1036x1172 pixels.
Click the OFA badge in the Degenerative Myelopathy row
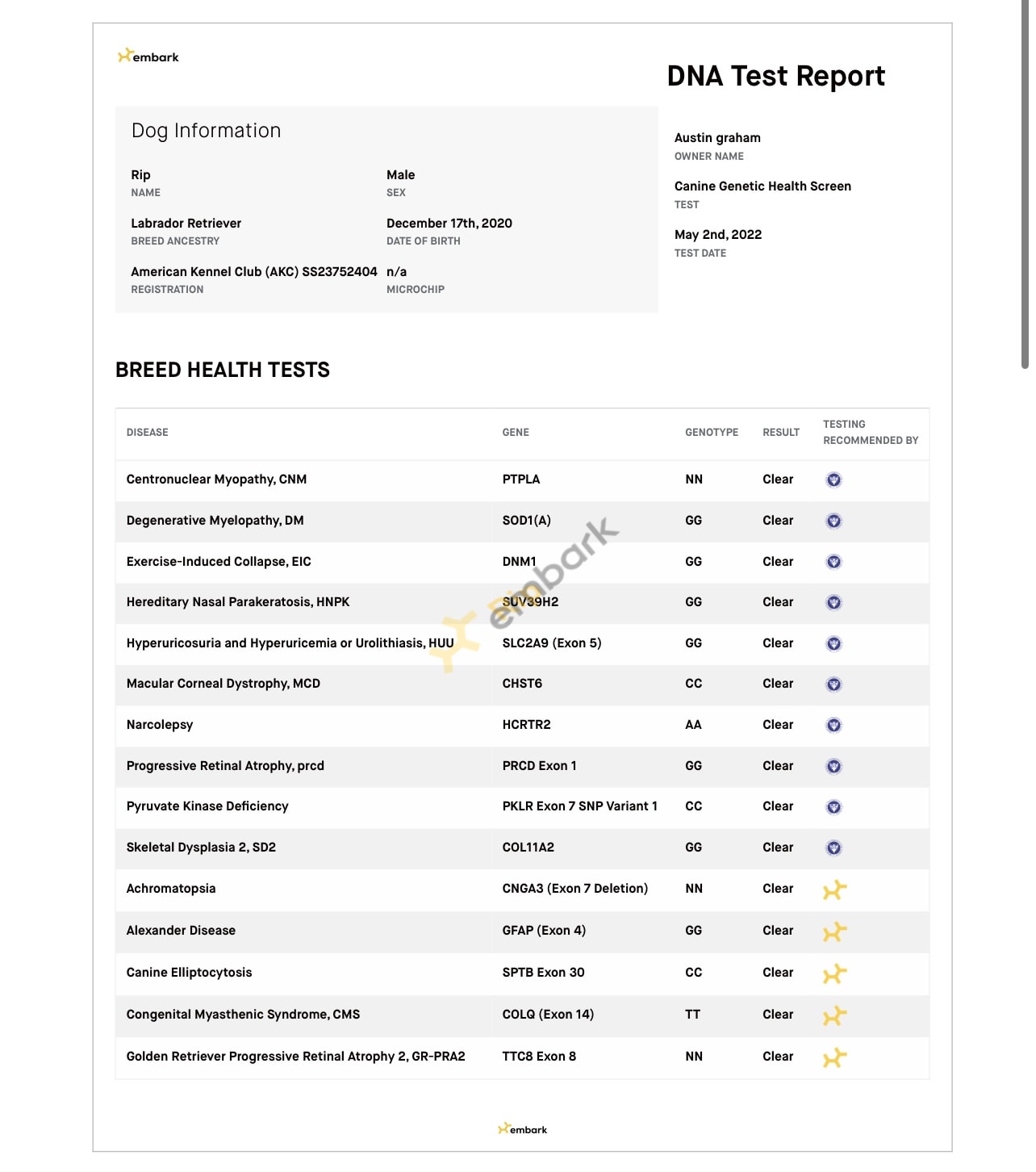point(833,521)
